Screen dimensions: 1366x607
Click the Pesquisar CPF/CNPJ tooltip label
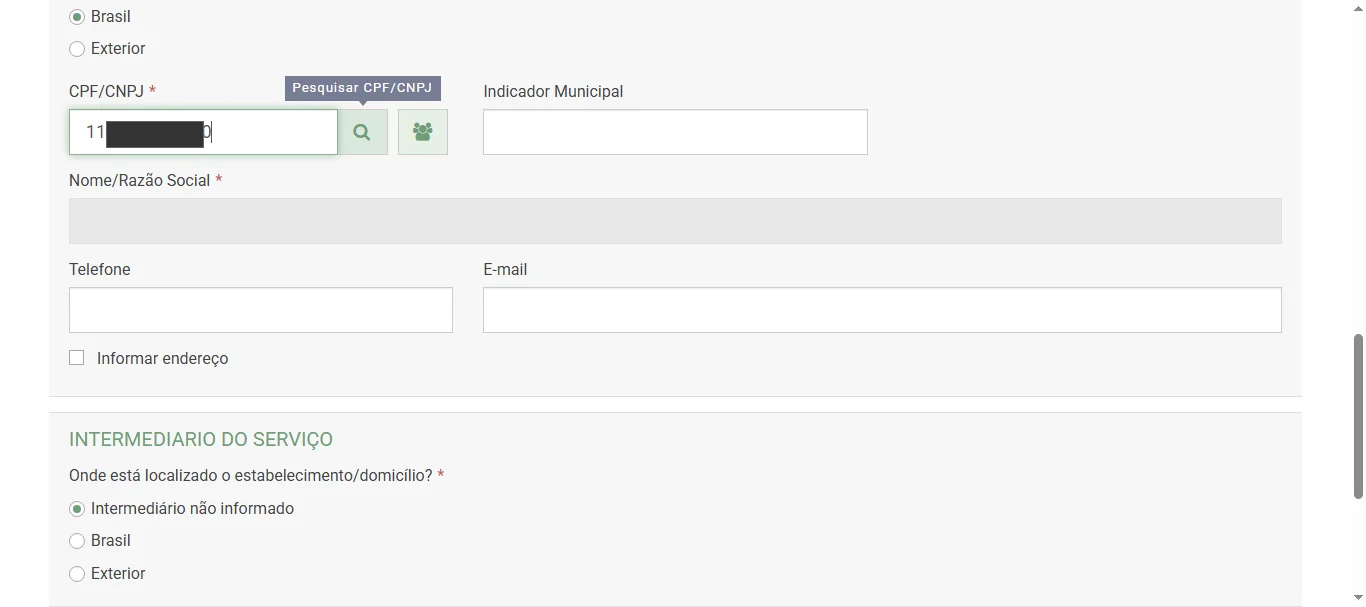(362, 87)
